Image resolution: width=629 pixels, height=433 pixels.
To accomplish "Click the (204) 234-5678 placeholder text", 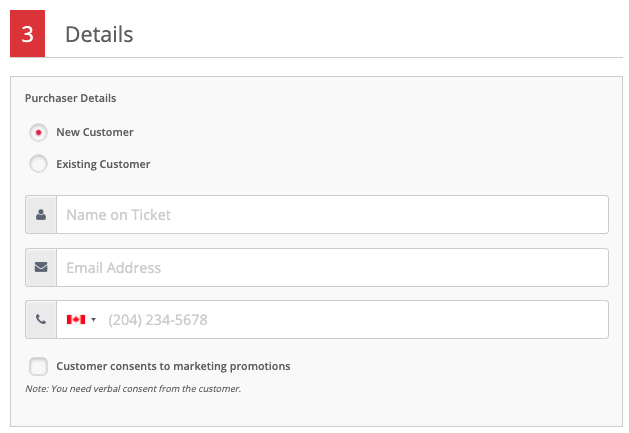I will pos(158,320).
